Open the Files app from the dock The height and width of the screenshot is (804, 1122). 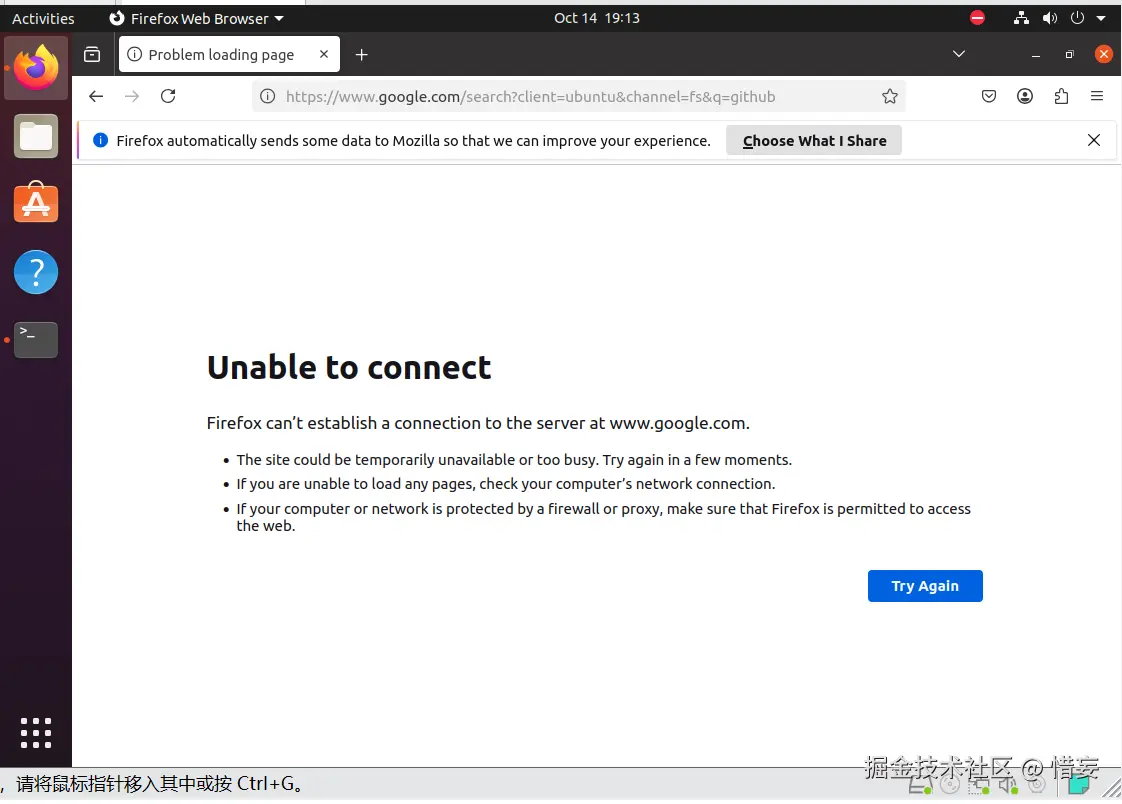tap(36, 136)
